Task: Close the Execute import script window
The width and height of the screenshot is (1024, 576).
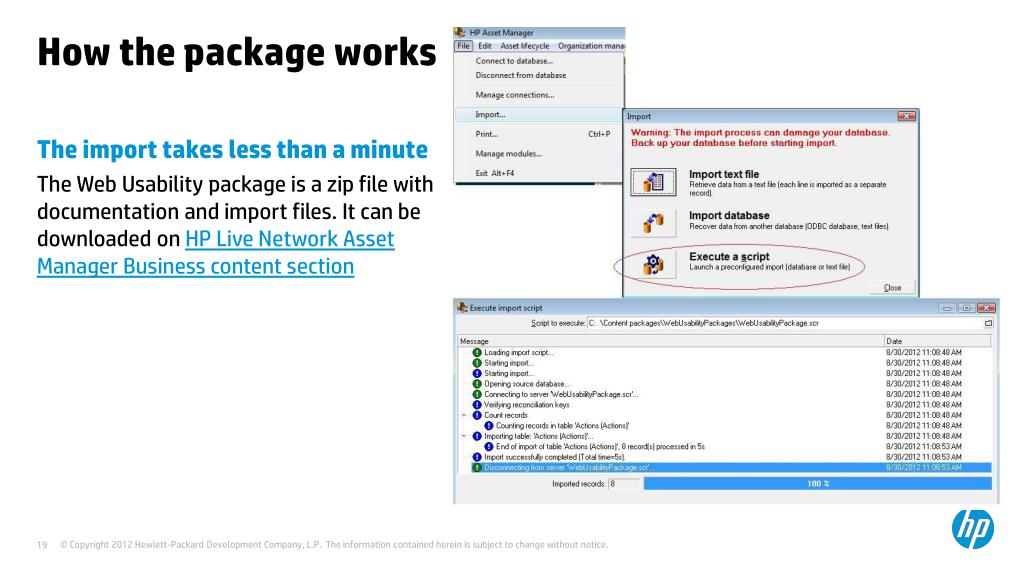Action: 986,308
